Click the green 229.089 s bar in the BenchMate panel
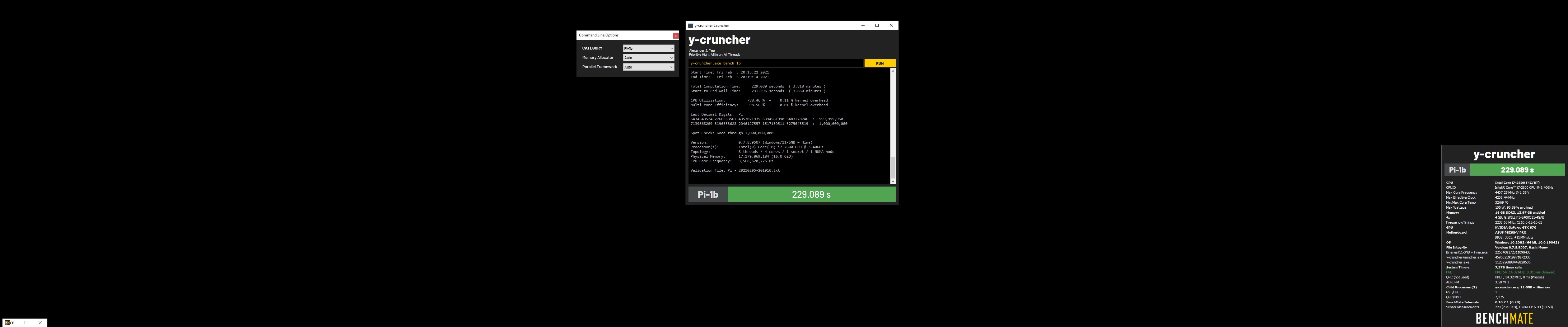 tap(1517, 170)
